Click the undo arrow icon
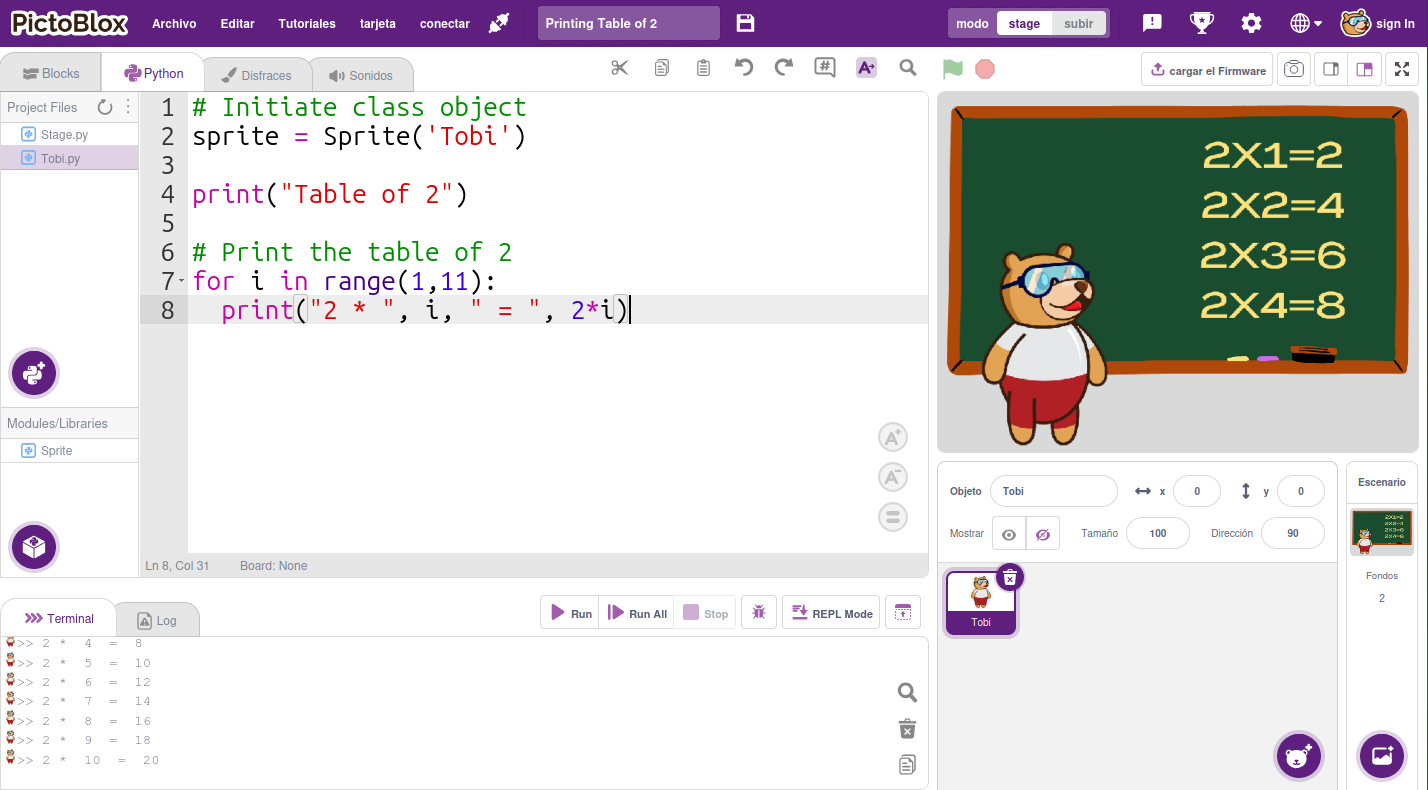1428x790 pixels. tap(743, 68)
